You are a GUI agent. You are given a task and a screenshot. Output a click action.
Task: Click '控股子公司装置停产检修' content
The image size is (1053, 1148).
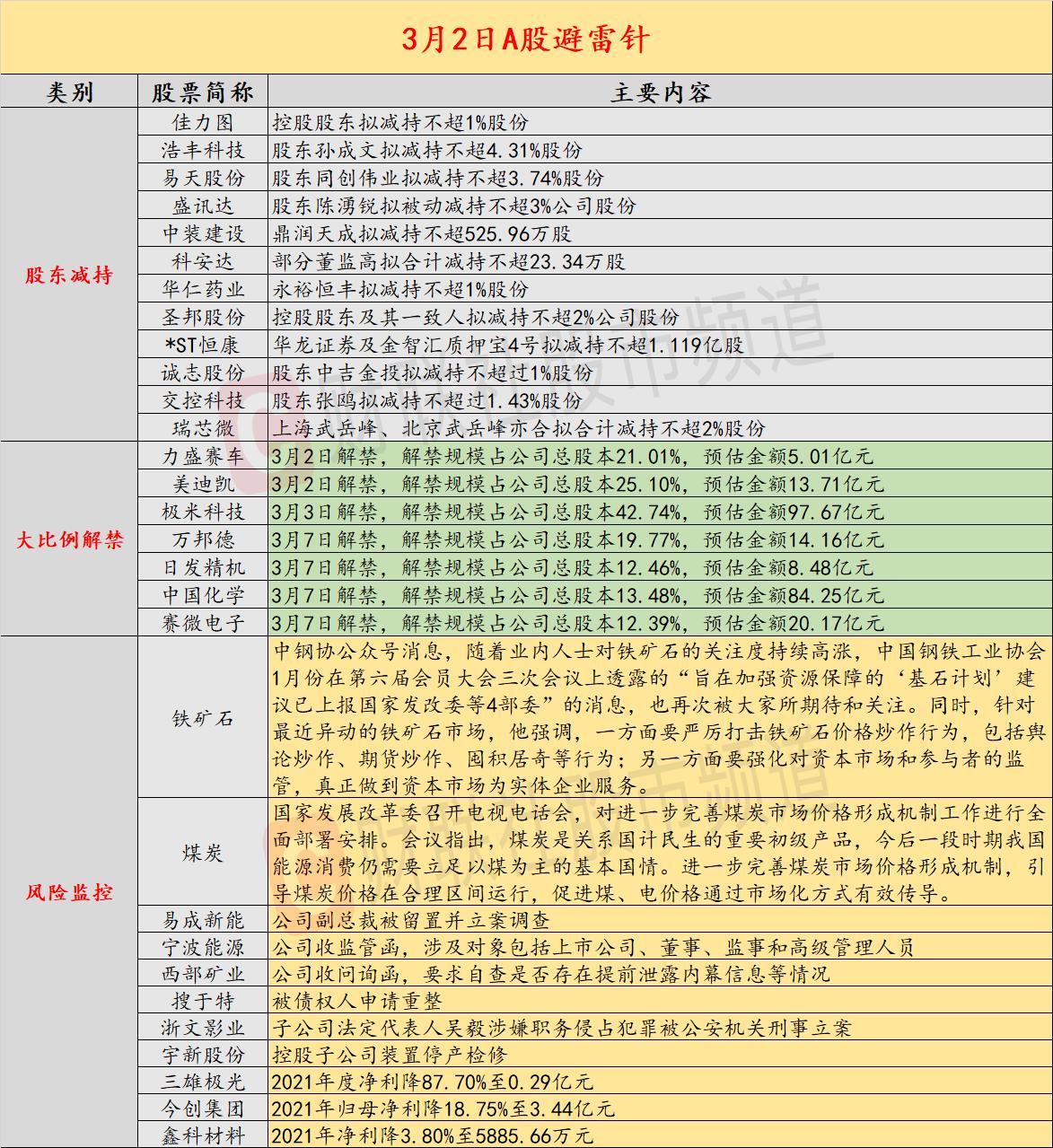tap(390, 1055)
